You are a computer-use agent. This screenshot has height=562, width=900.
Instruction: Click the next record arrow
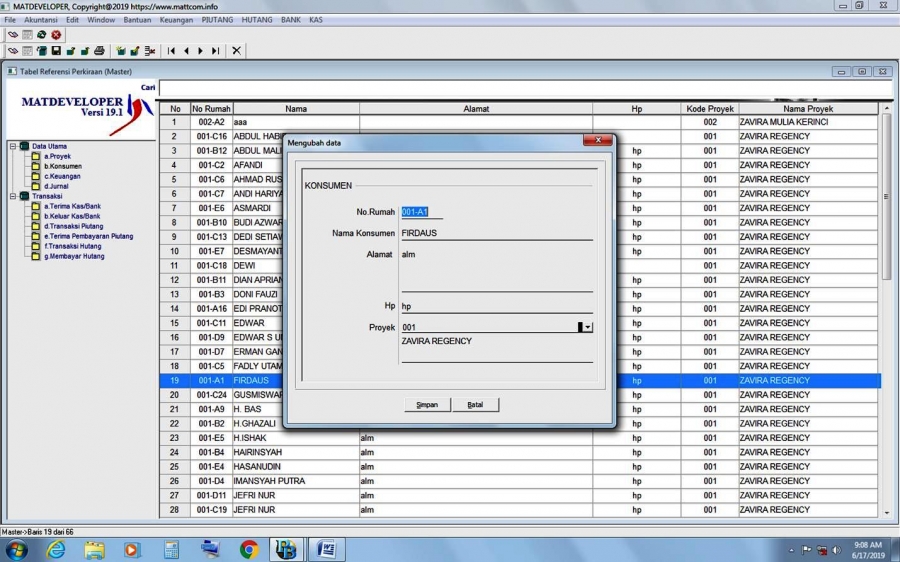pyautogui.click(x=200, y=50)
